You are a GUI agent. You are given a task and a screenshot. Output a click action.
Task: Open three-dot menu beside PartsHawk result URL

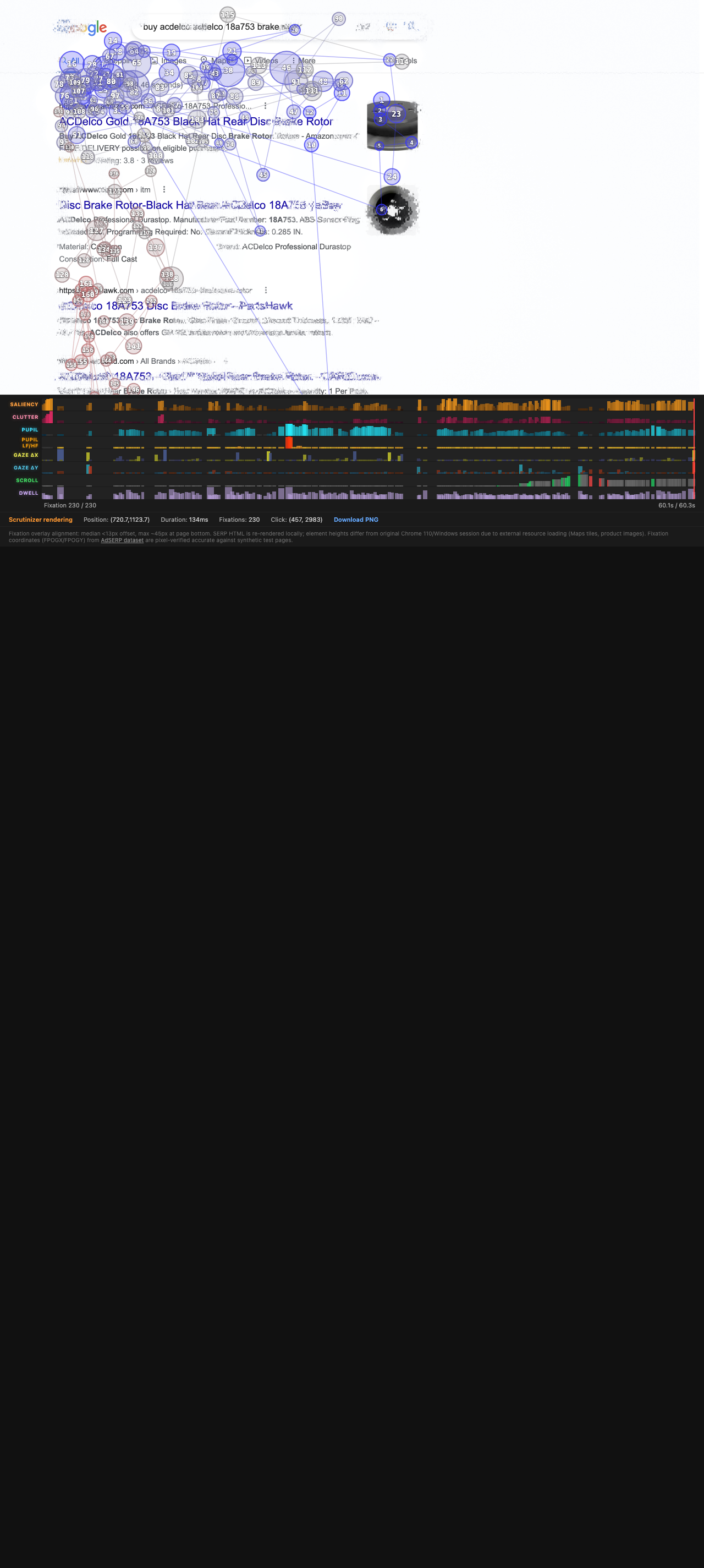(266, 291)
